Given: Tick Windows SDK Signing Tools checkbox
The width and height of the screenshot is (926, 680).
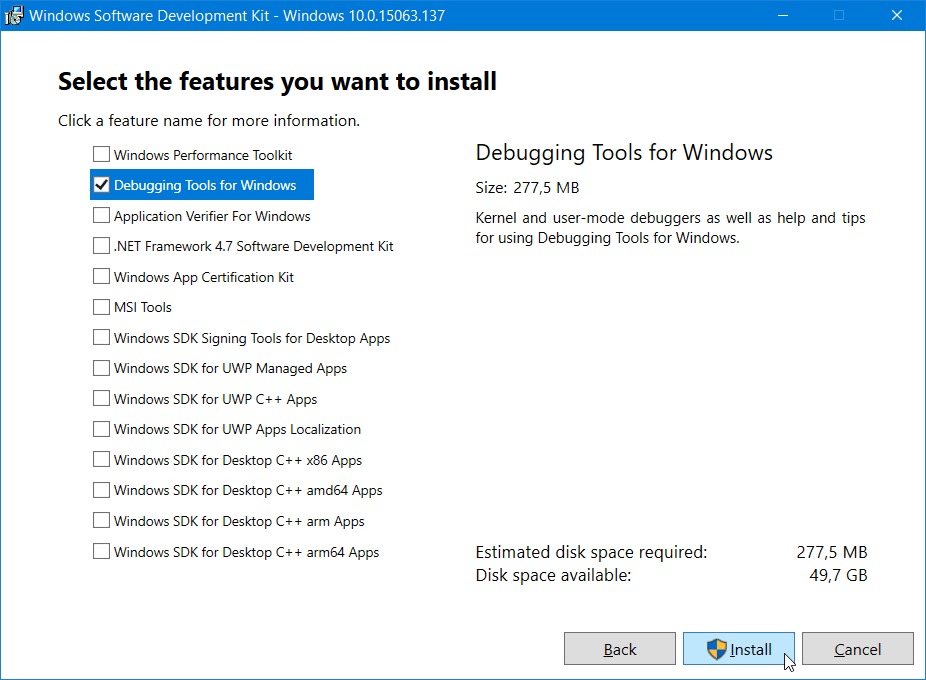Looking at the screenshot, I should coord(102,337).
